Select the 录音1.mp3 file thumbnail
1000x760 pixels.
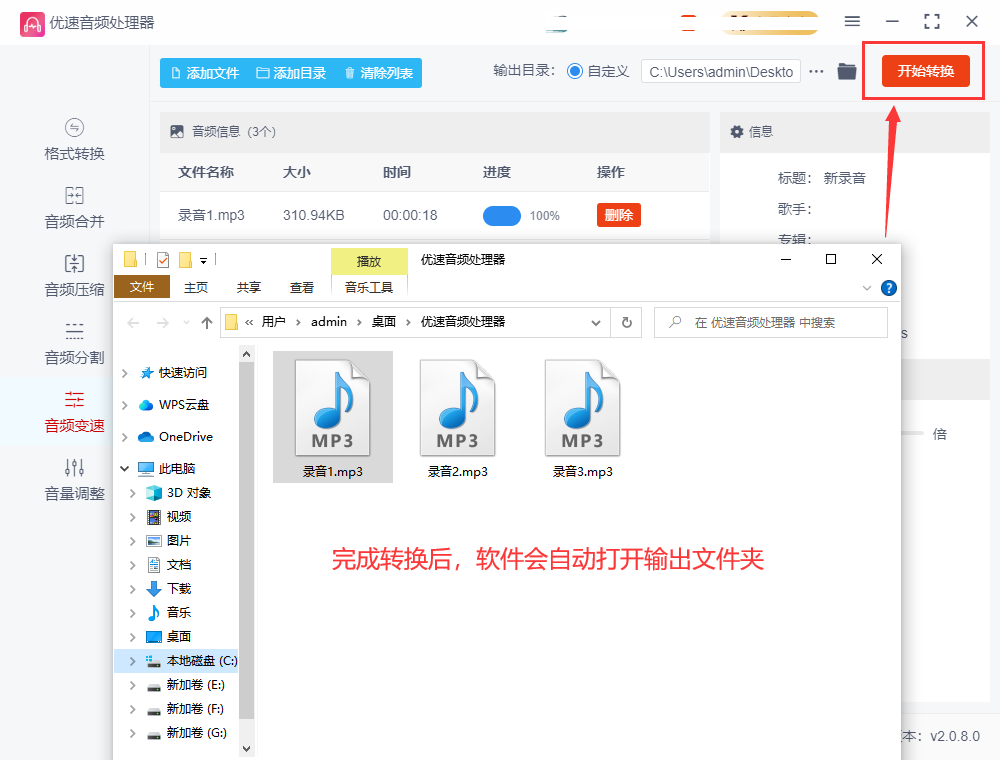coord(333,417)
